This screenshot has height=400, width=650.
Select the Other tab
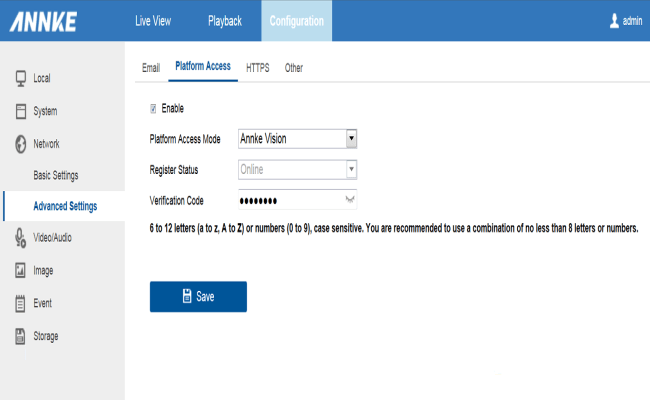pyautogui.click(x=294, y=68)
